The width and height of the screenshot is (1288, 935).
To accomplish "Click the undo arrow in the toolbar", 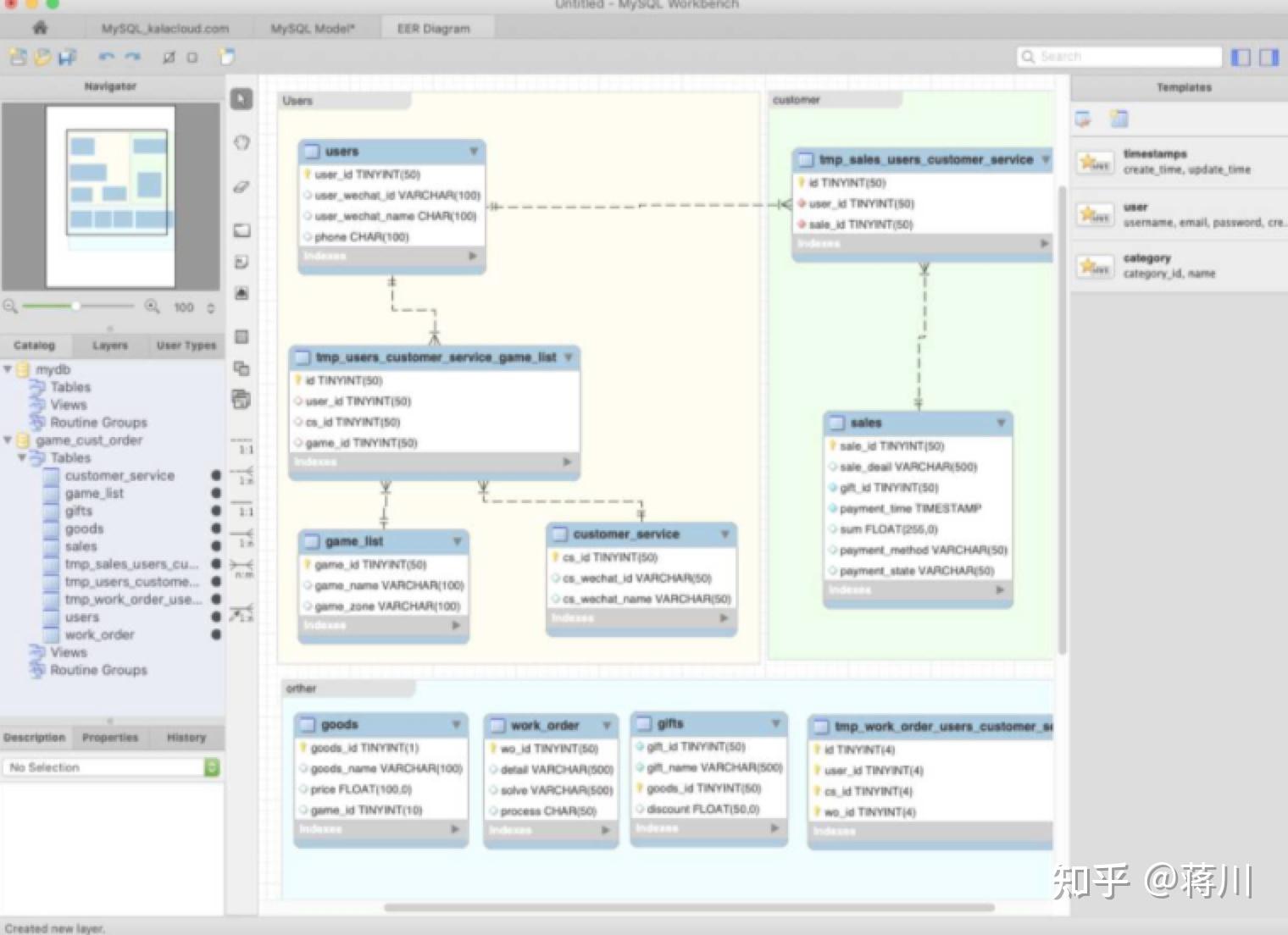I will (106, 57).
